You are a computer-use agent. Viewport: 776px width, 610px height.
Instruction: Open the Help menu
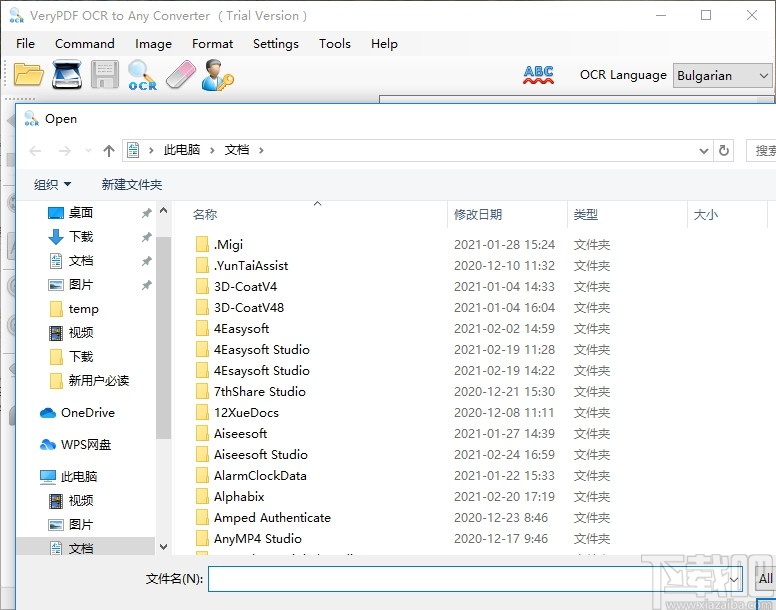[384, 44]
